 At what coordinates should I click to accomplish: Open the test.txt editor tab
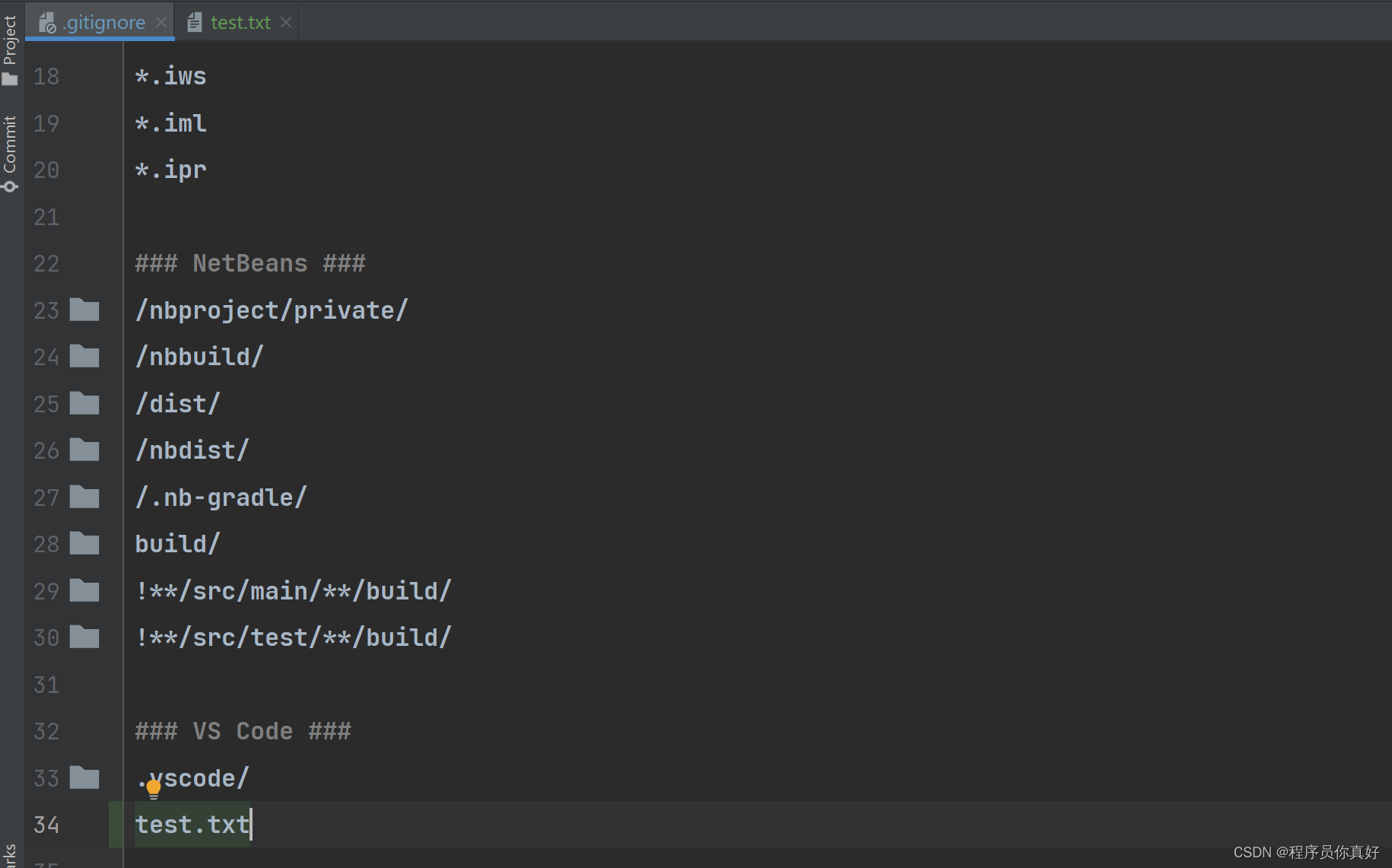click(x=236, y=22)
